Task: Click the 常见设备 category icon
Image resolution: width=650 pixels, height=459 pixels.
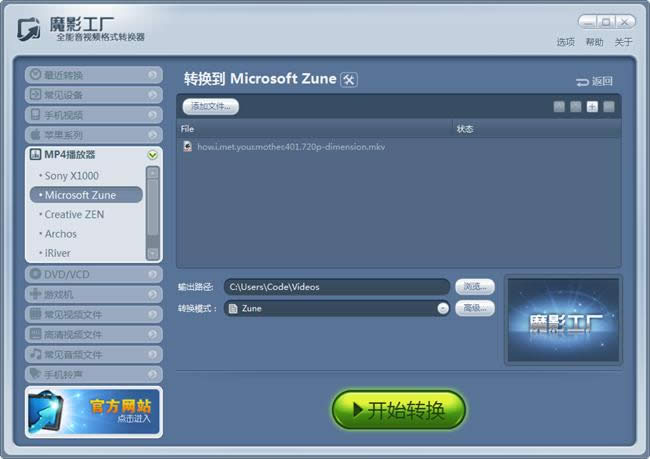Action: coord(35,95)
